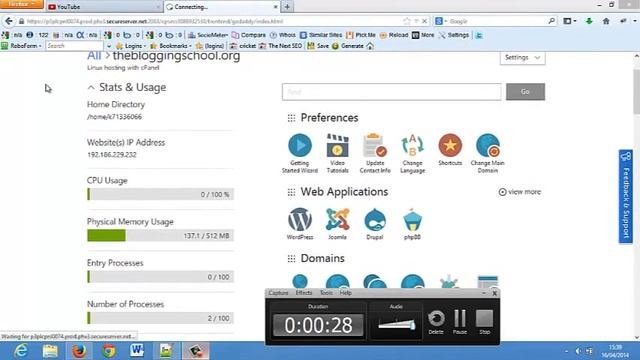Screen dimensions: 640x360
Task: Open Update Contact Info
Action: click(375, 153)
